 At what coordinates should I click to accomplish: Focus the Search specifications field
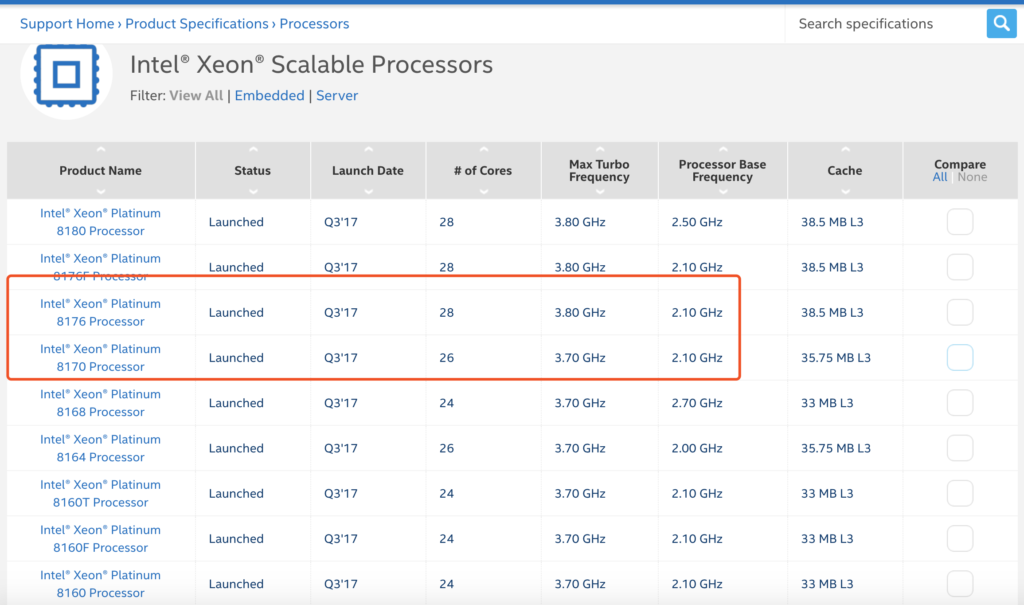tap(886, 24)
